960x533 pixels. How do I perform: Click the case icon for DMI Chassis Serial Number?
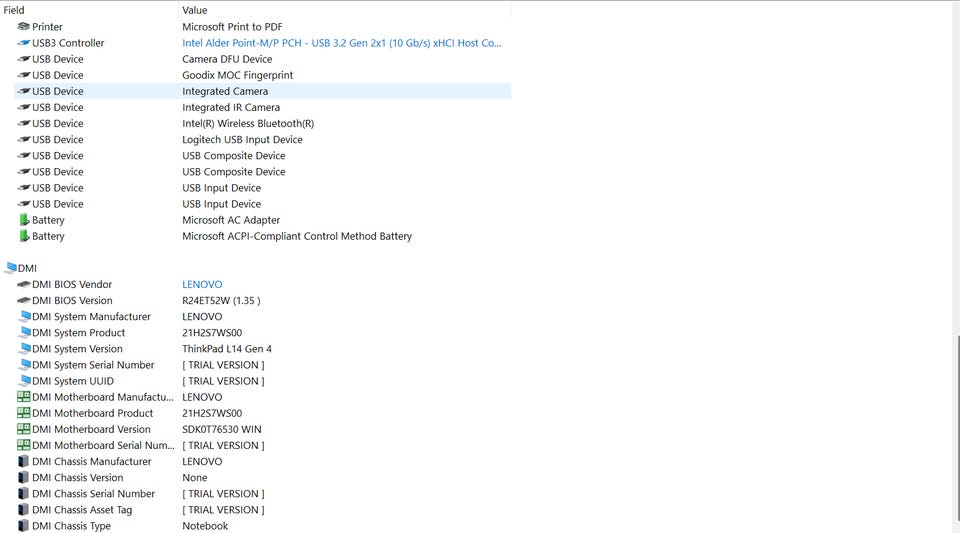point(23,493)
